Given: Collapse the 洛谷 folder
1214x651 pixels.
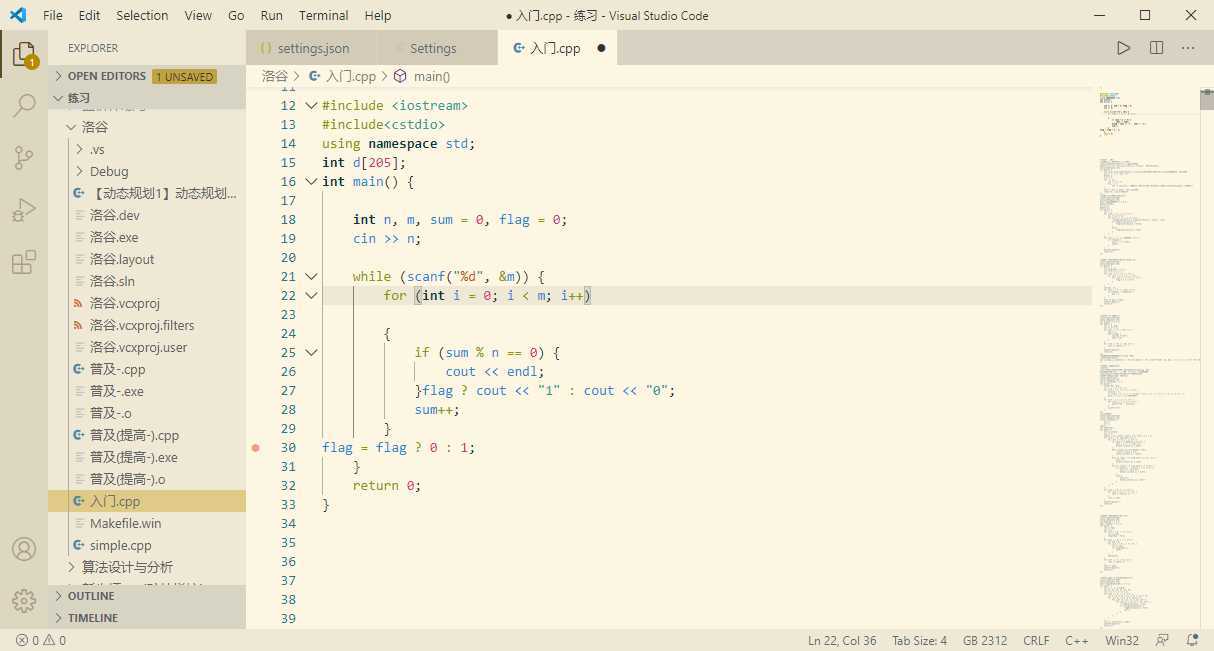Looking at the screenshot, I should (146, 127).
